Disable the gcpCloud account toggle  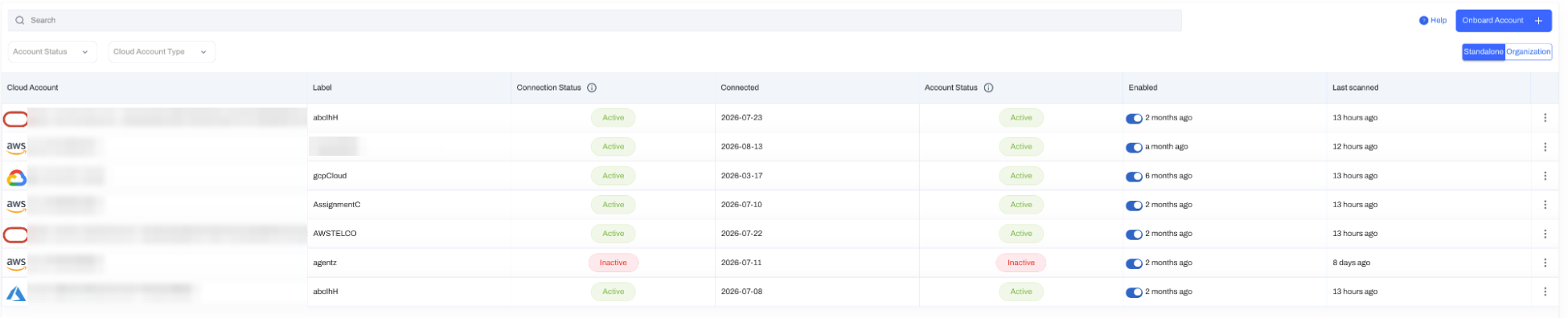coord(1134,177)
